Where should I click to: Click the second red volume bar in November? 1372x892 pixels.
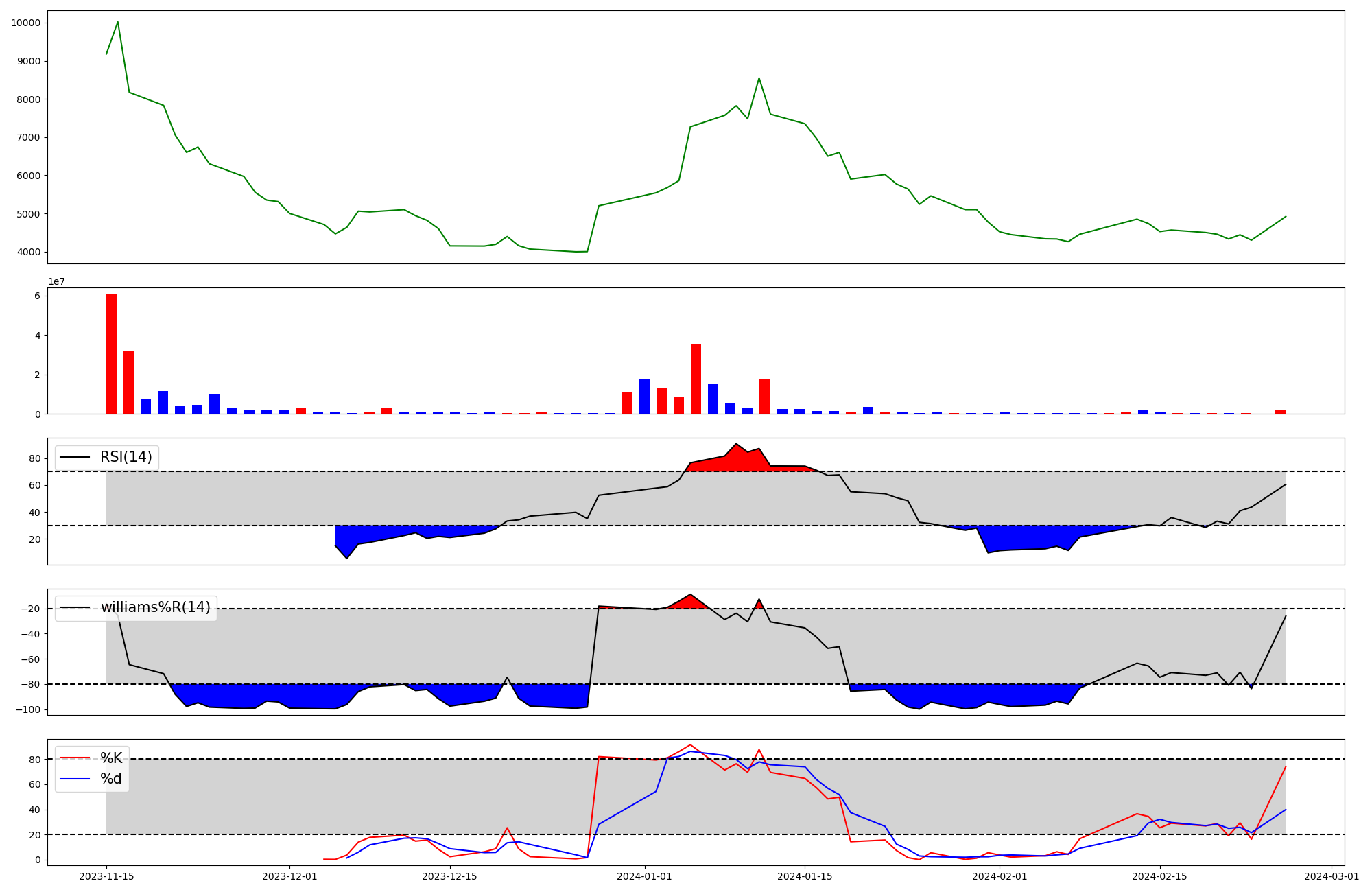(128, 382)
